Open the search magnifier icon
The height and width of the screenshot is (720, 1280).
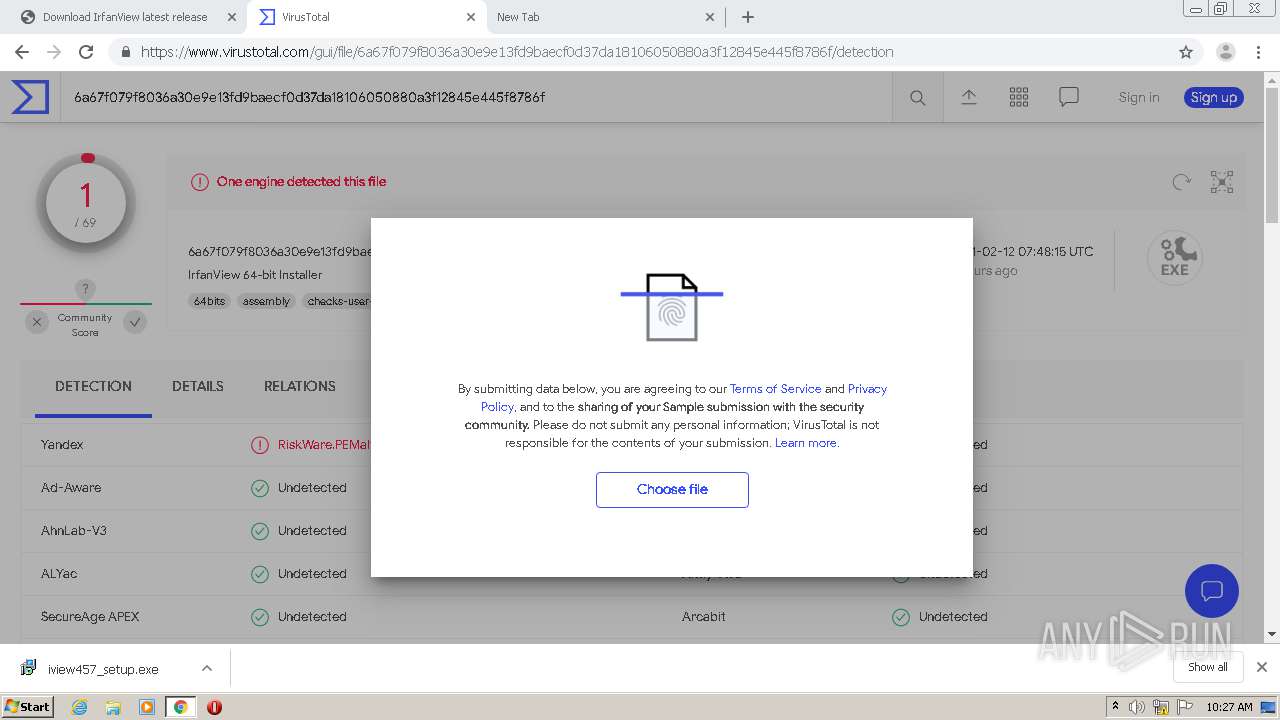(917, 97)
